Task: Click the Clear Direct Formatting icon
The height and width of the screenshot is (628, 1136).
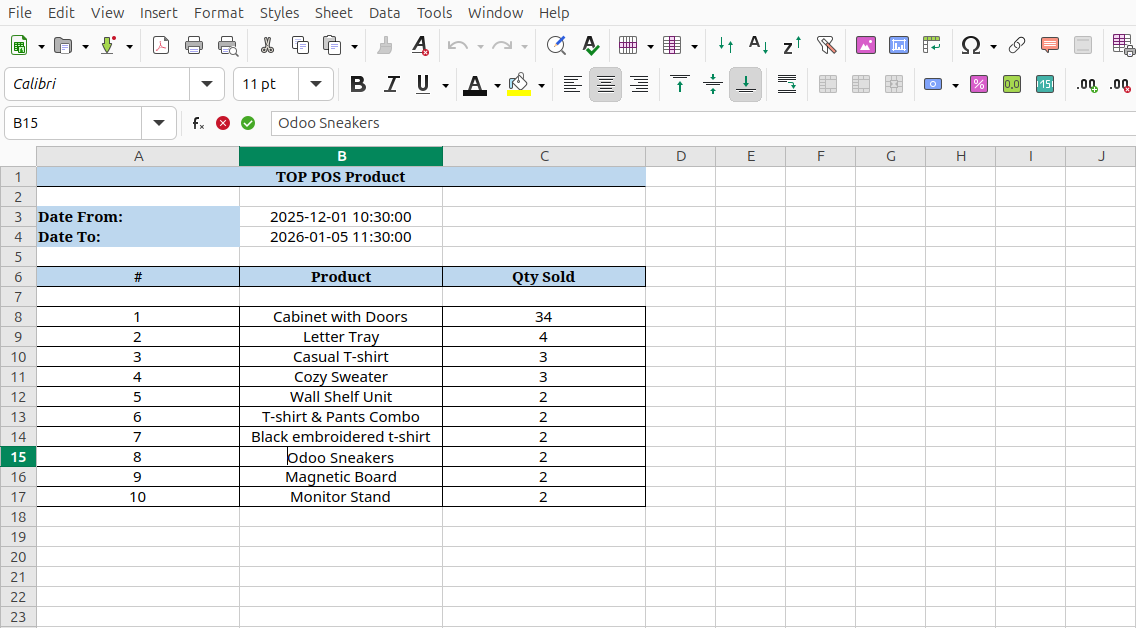Action: coord(420,46)
